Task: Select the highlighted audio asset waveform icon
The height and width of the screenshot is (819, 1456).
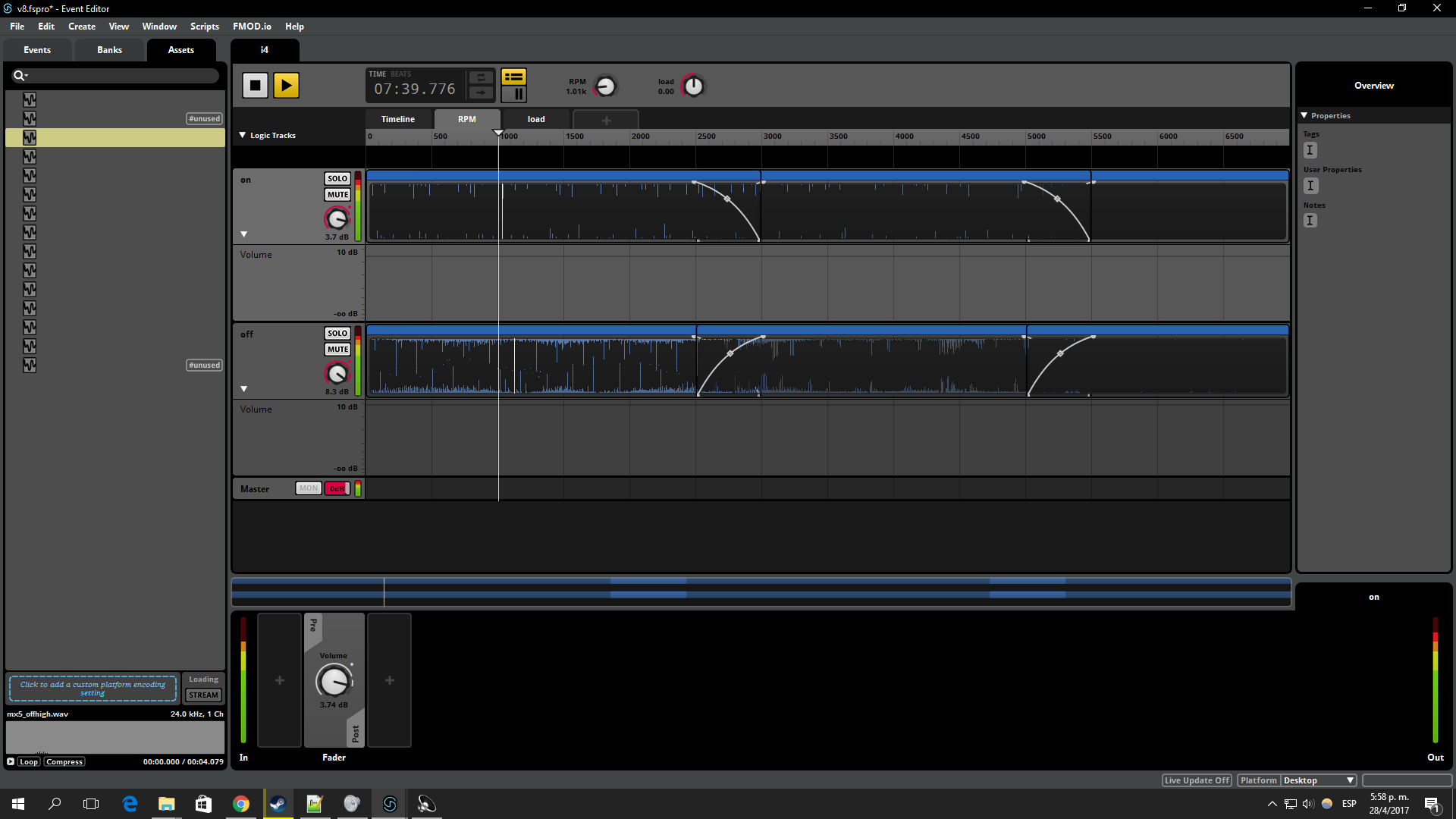Action: point(30,137)
